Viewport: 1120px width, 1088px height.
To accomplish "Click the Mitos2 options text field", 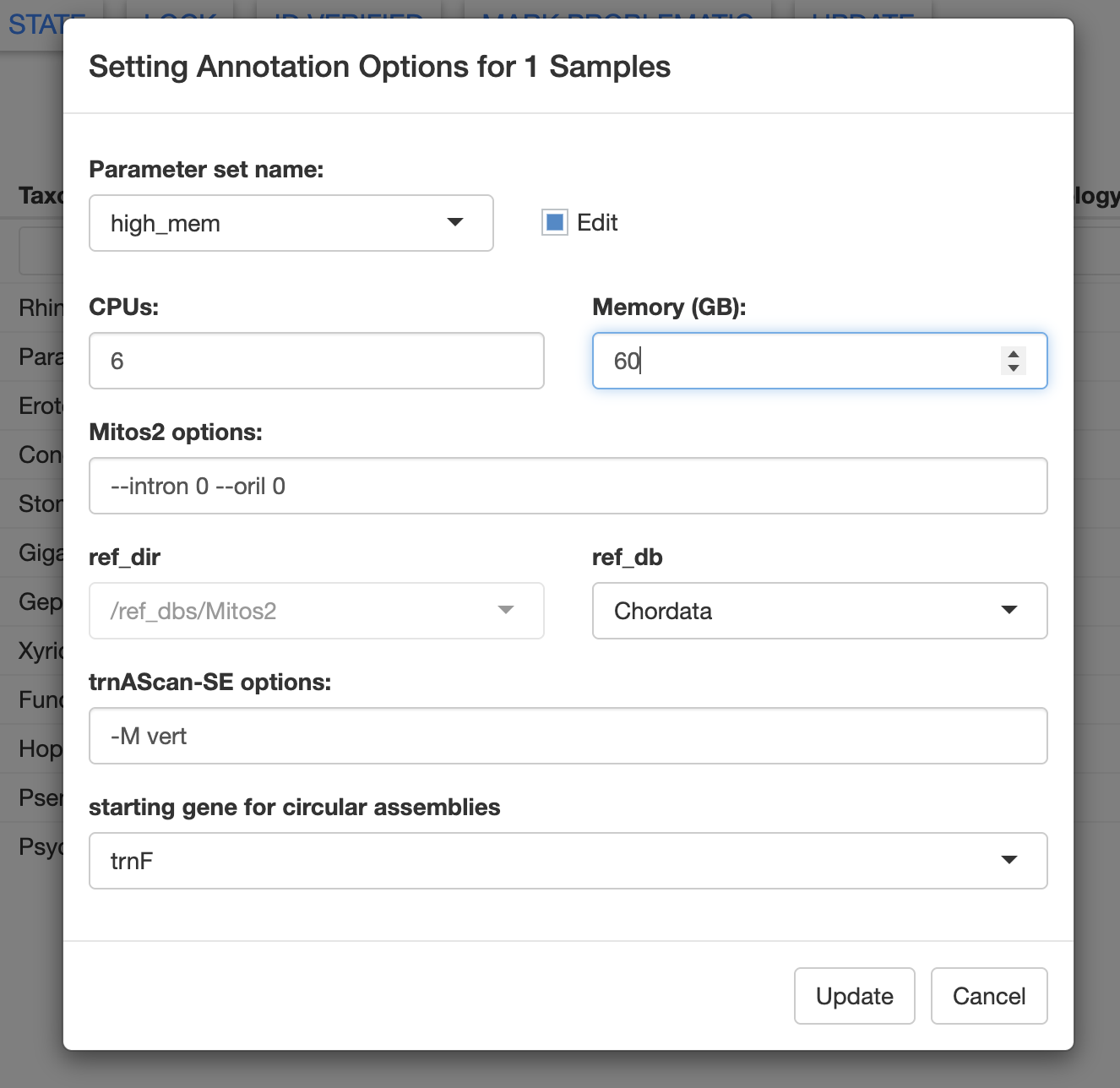I will pos(568,486).
